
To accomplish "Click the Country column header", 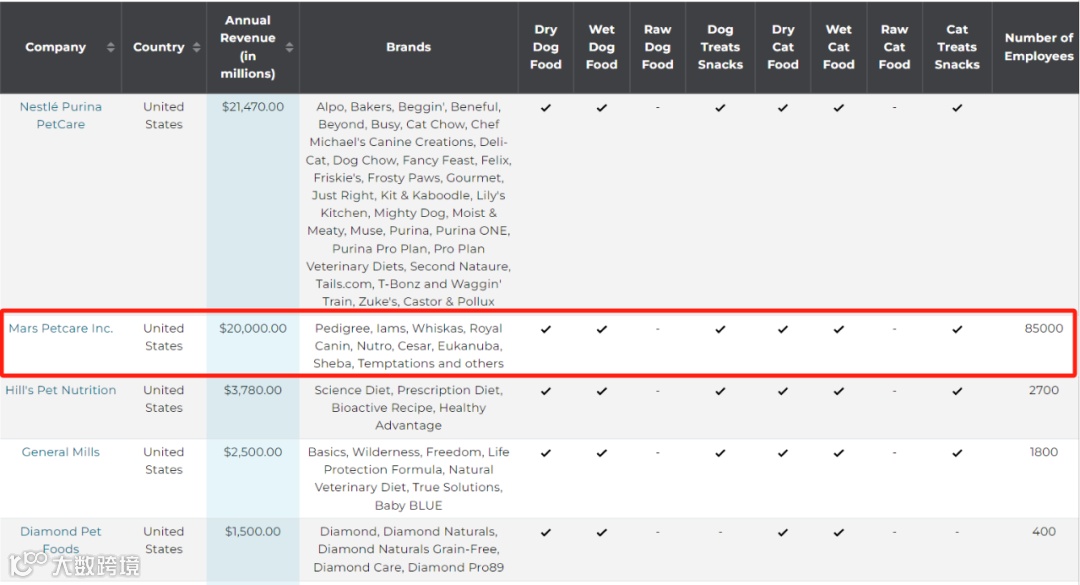I will [158, 47].
